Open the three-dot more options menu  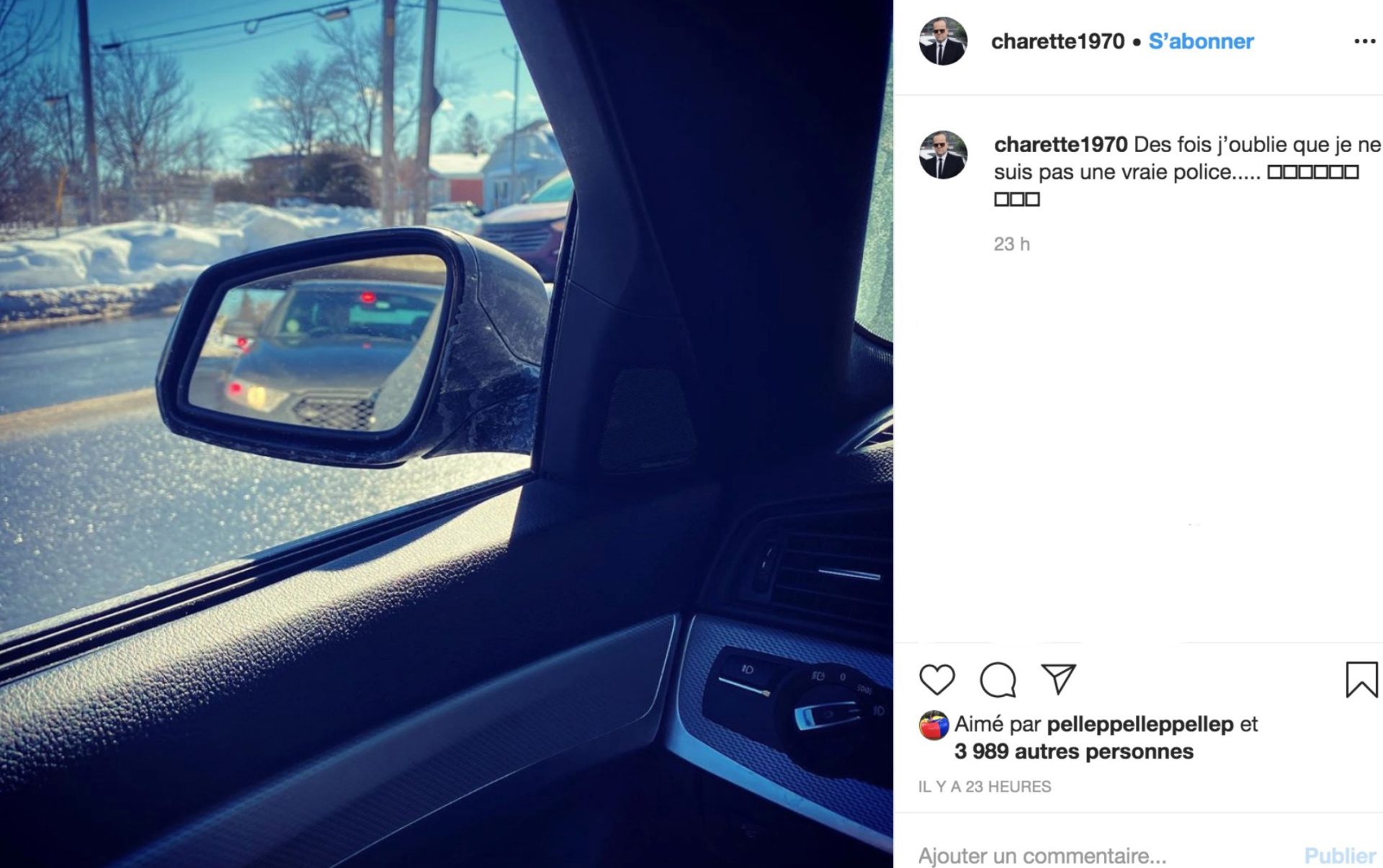click(x=1364, y=42)
